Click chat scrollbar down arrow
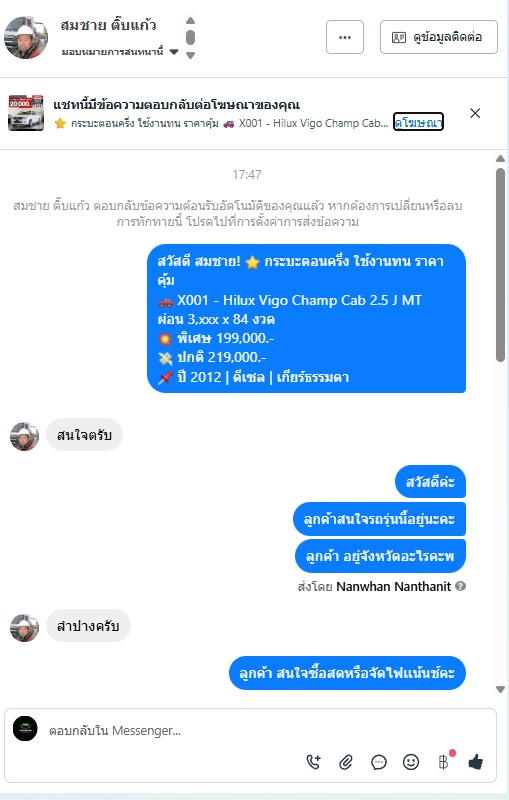Image resolution: width=509 pixels, height=800 pixels. click(x=500, y=689)
